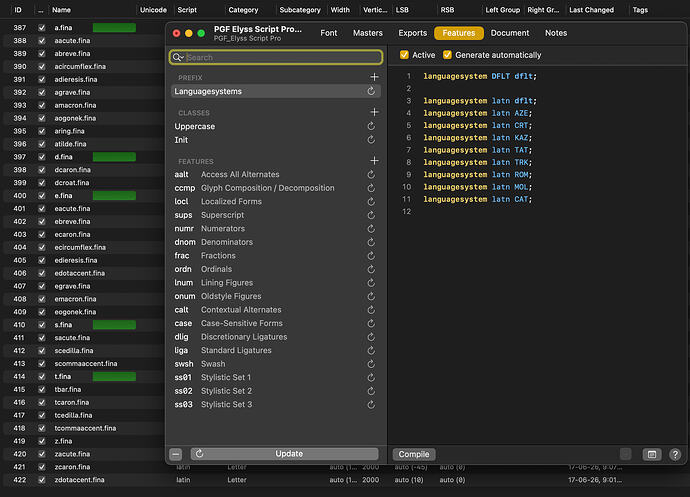
Task: Refresh the ccmp feature
Action: pyautogui.click(x=371, y=188)
